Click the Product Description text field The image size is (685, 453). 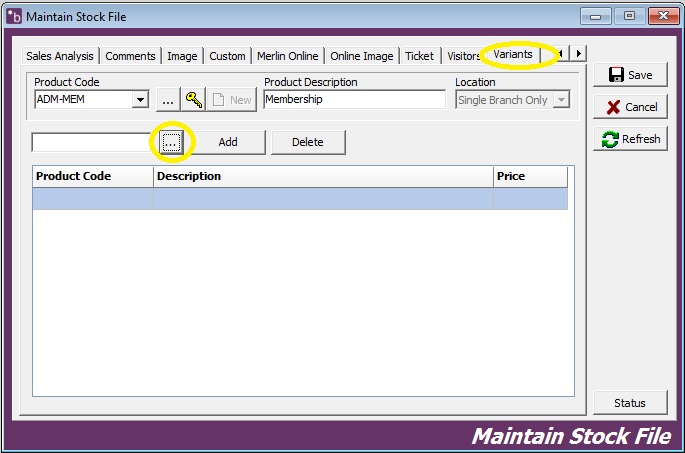[x=354, y=100]
